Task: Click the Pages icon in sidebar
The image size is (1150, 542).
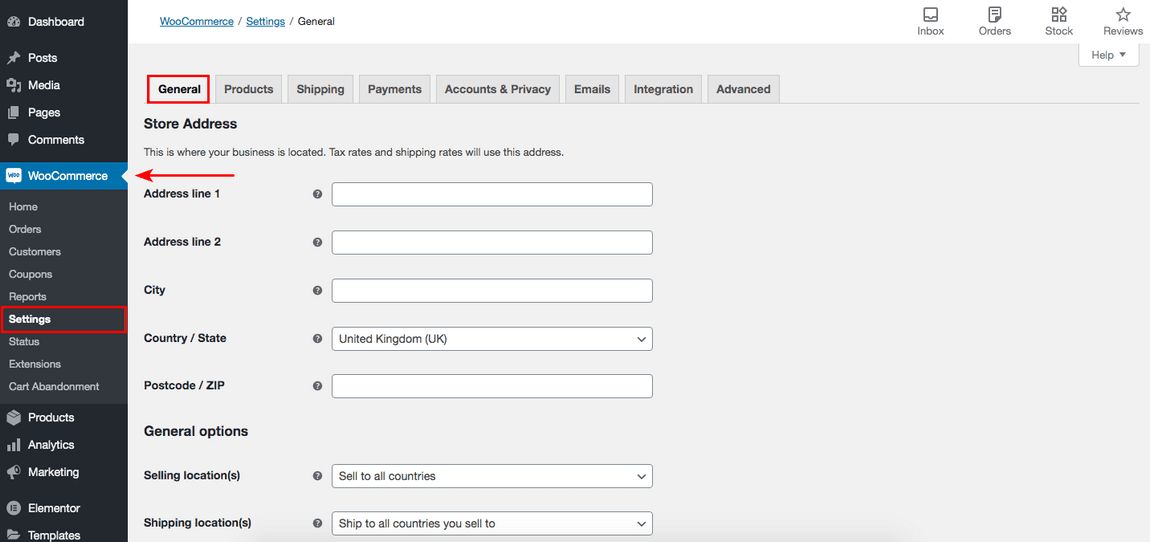Action: coord(13,112)
